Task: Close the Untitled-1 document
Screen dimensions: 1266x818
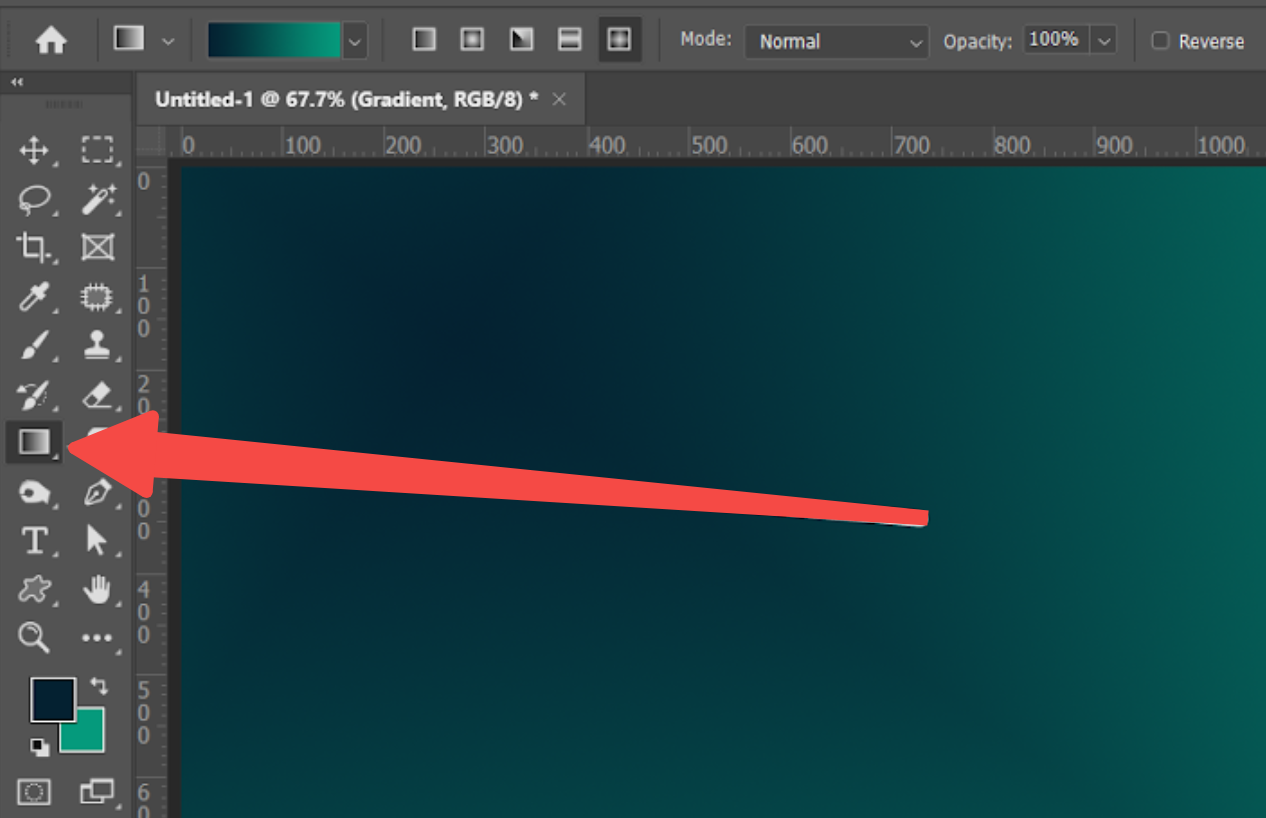Action: (559, 99)
